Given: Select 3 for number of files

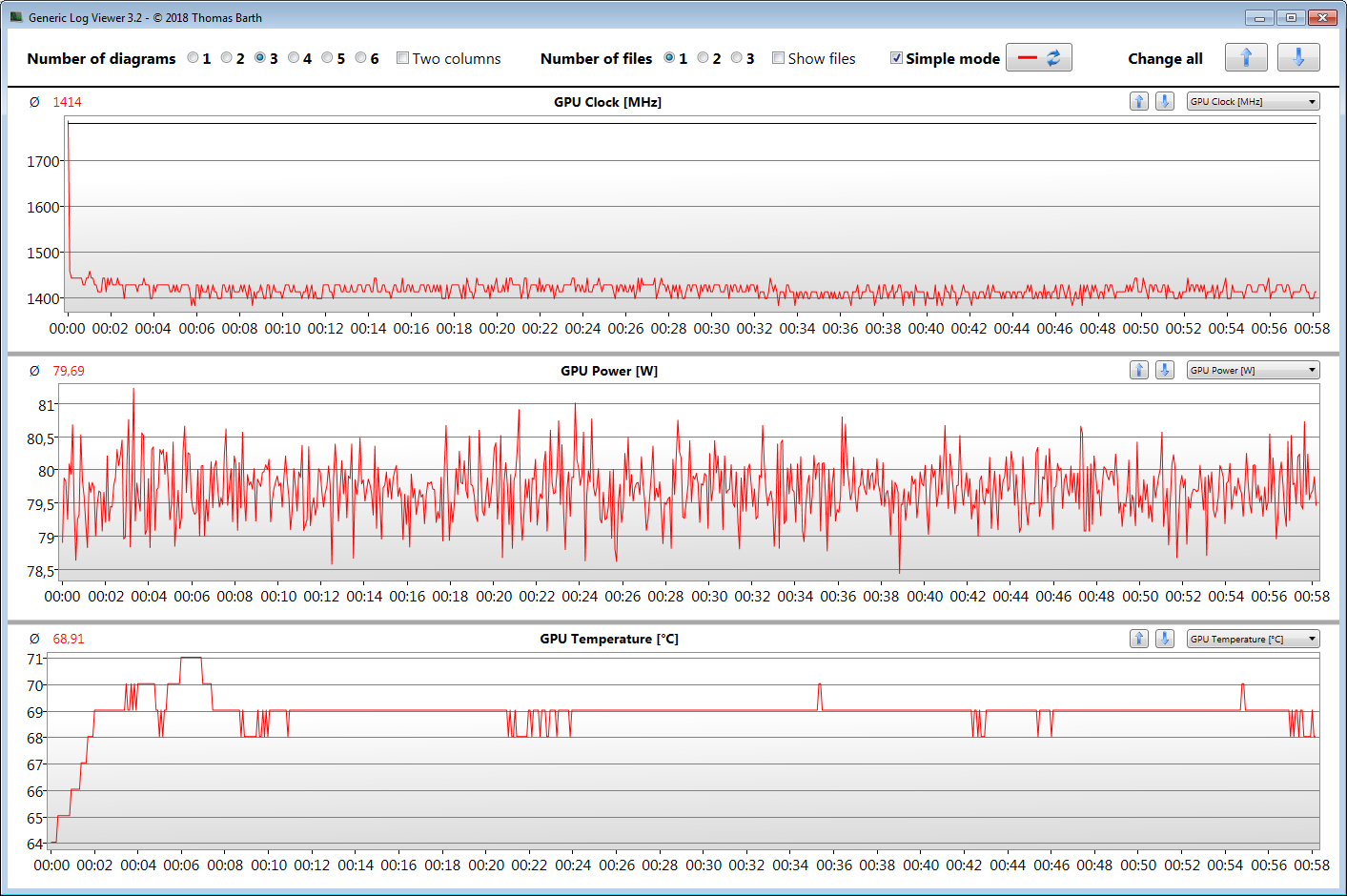Looking at the screenshot, I should (x=737, y=58).
